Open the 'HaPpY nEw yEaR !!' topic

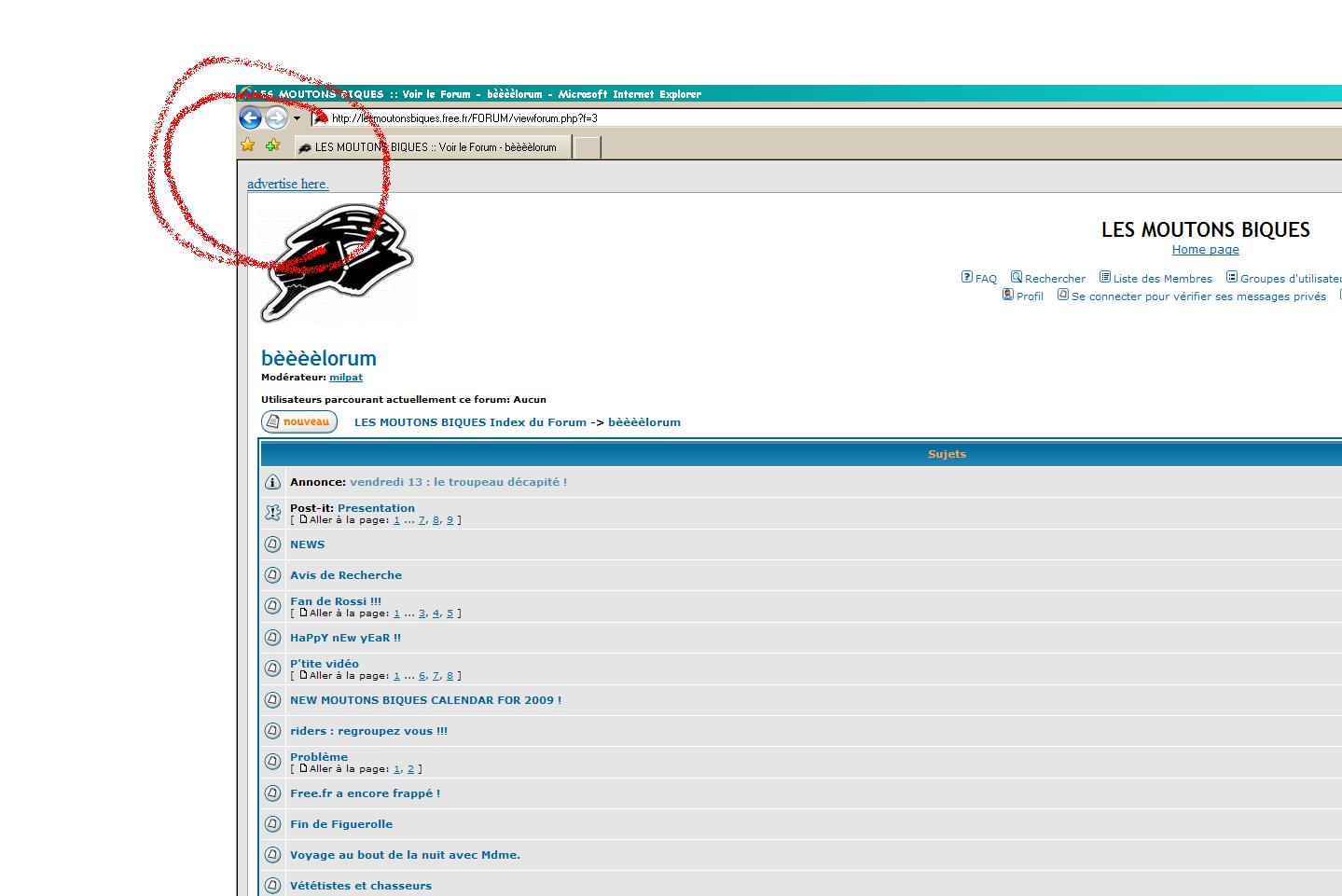coord(345,638)
